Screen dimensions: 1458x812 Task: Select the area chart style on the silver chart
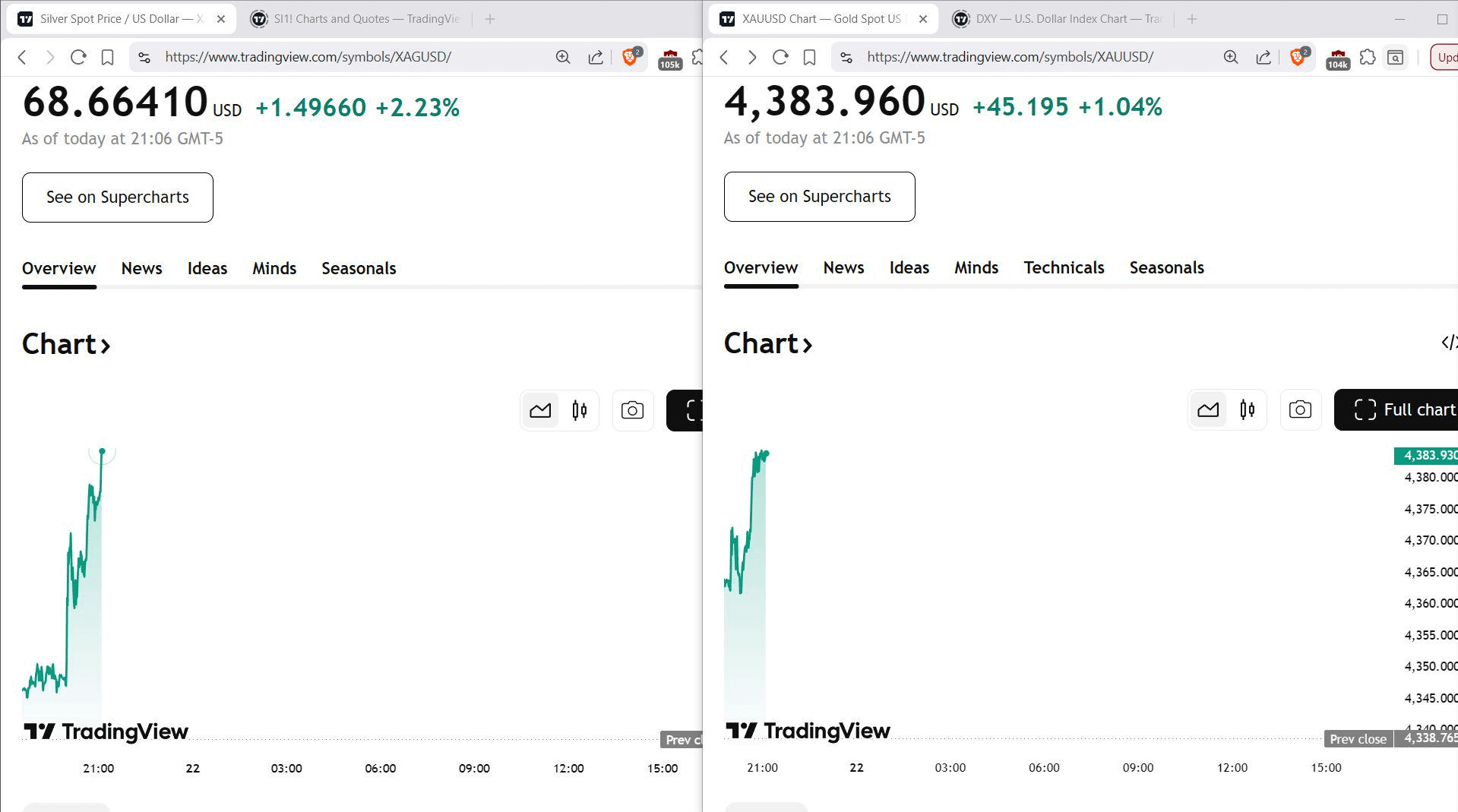[540, 411]
